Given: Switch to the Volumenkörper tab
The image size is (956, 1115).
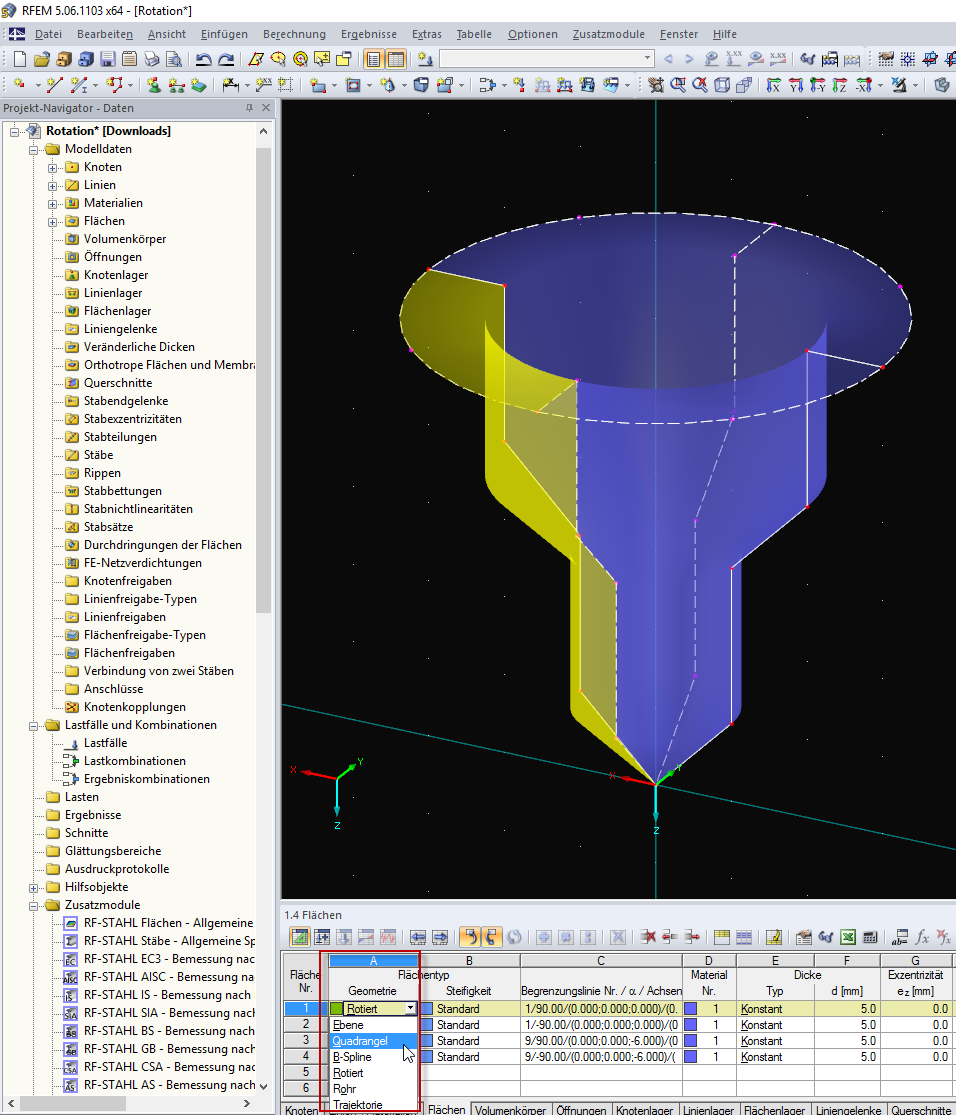Looking at the screenshot, I should click(x=511, y=1109).
